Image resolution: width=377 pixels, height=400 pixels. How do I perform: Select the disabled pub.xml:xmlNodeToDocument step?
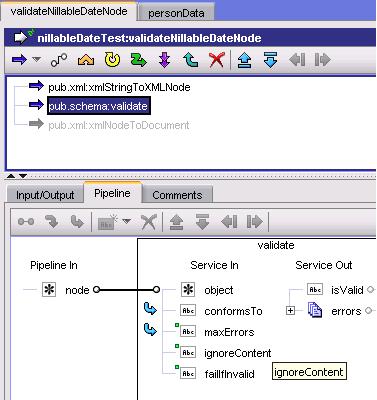click(x=119, y=125)
